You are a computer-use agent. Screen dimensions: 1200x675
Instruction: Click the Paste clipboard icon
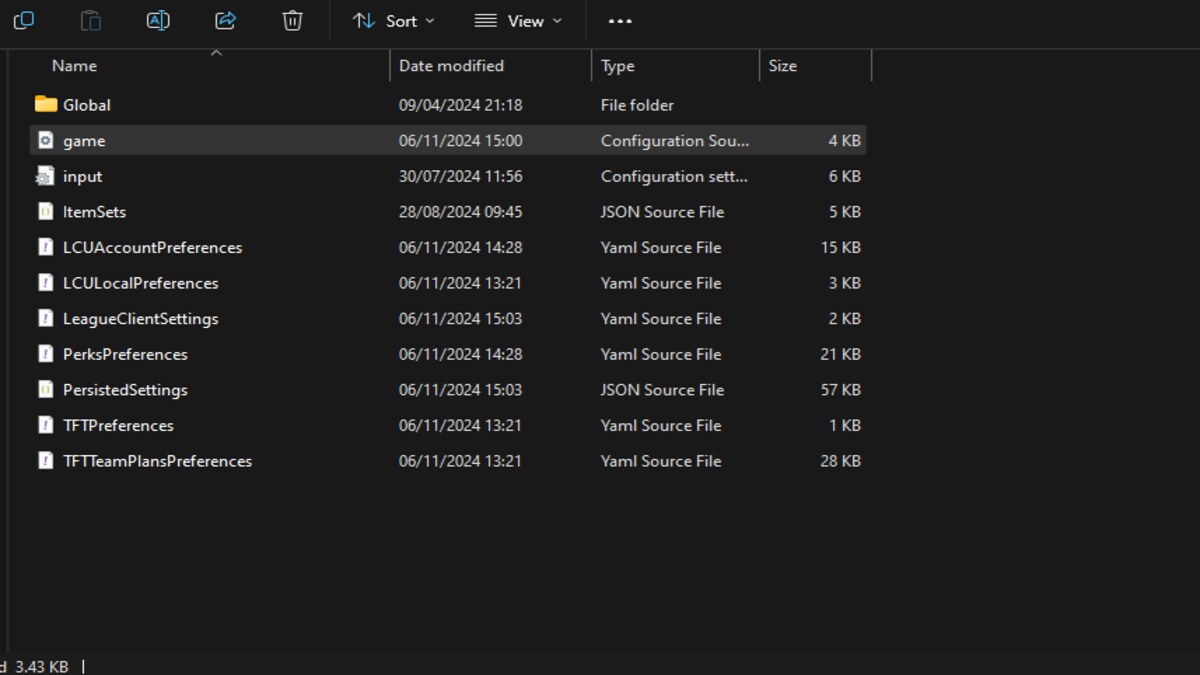(x=90, y=21)
